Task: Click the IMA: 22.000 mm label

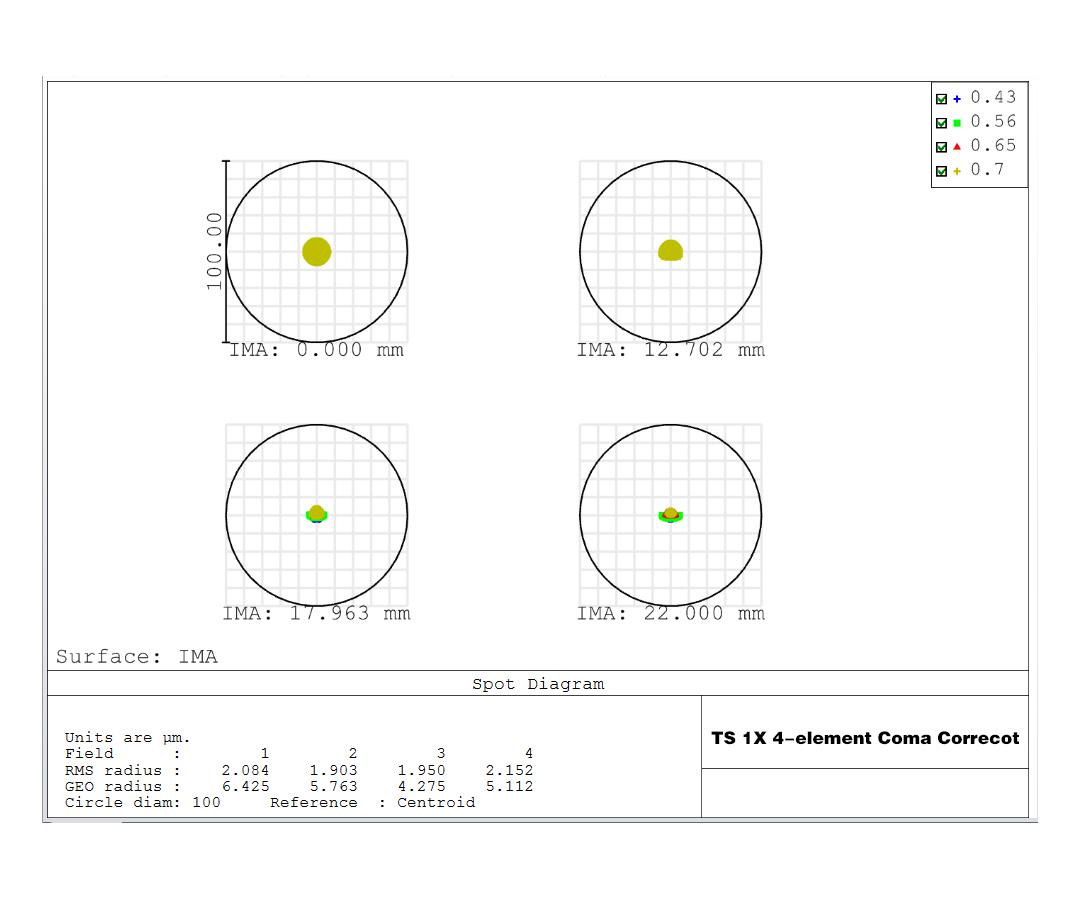Action: pos(670,613)
